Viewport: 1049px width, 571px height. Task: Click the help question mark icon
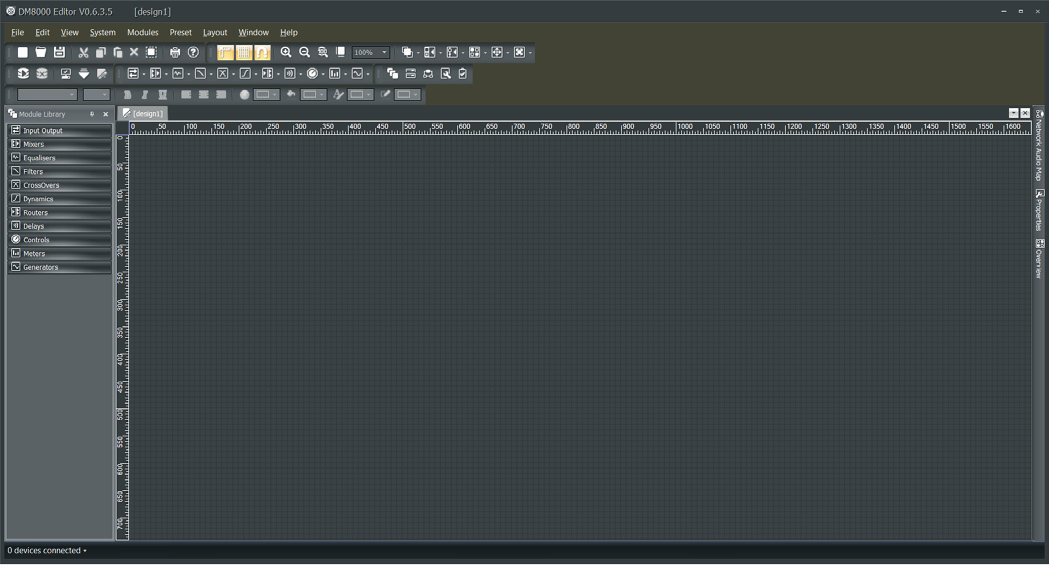point(194,52)
